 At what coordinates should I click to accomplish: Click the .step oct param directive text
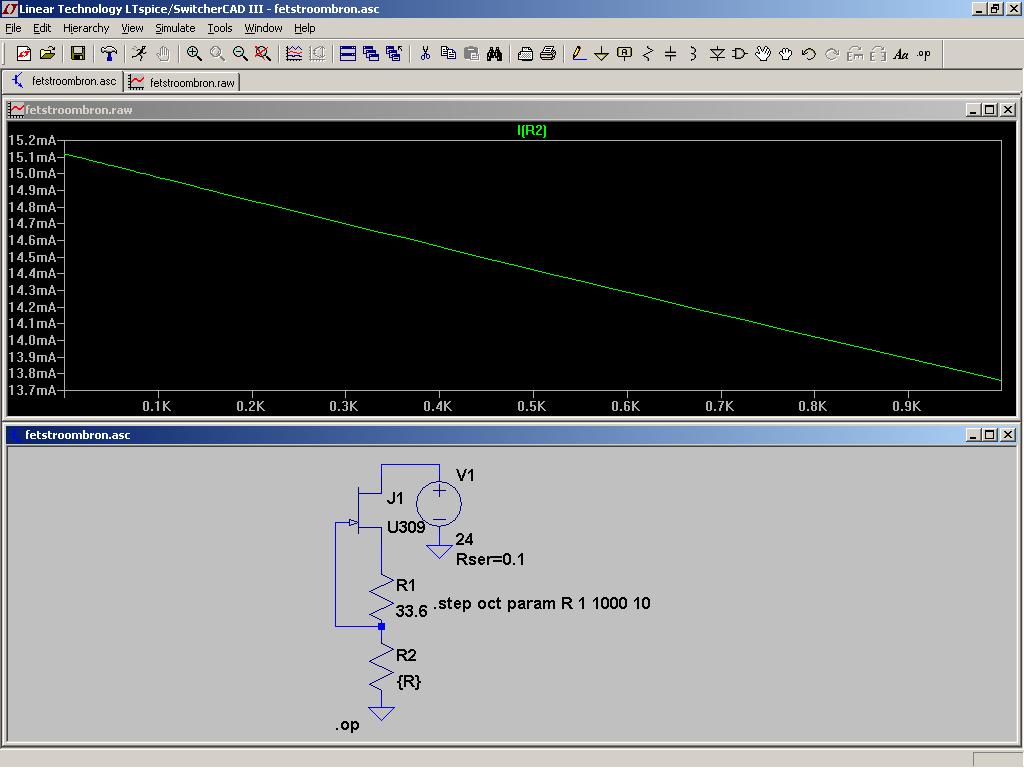point(541,603)
